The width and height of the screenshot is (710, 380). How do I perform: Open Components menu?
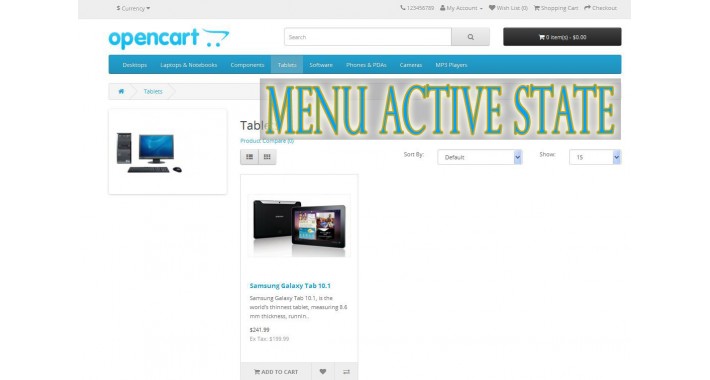247,65
